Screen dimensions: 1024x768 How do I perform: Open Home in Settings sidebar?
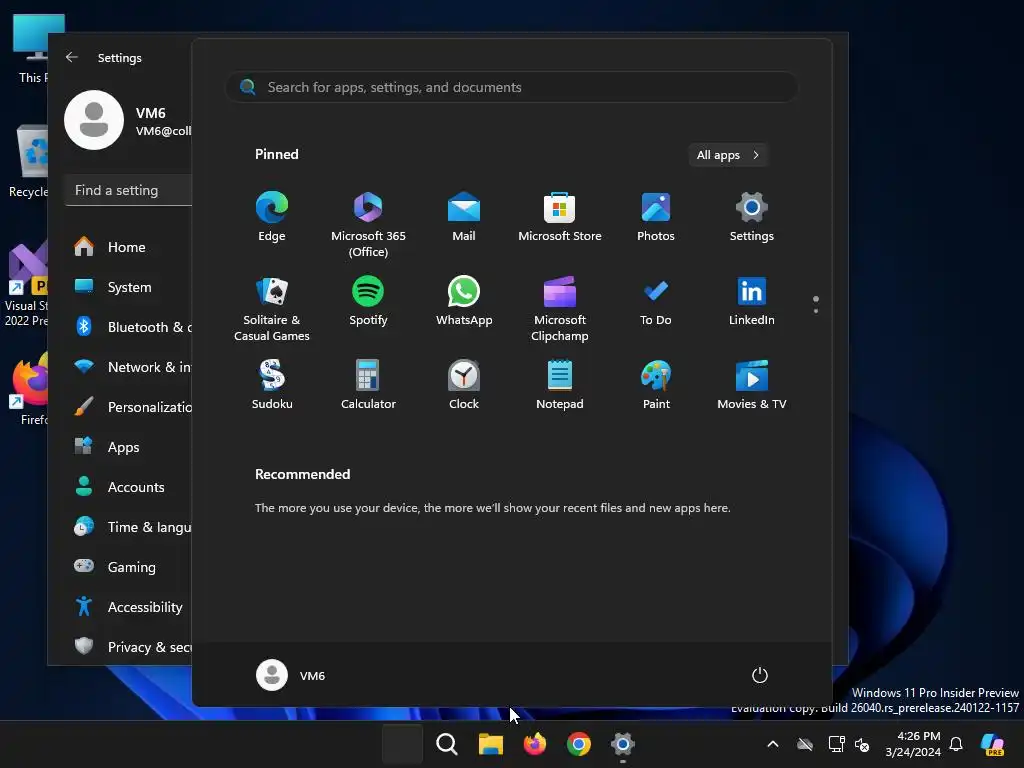tap(127, 247)
